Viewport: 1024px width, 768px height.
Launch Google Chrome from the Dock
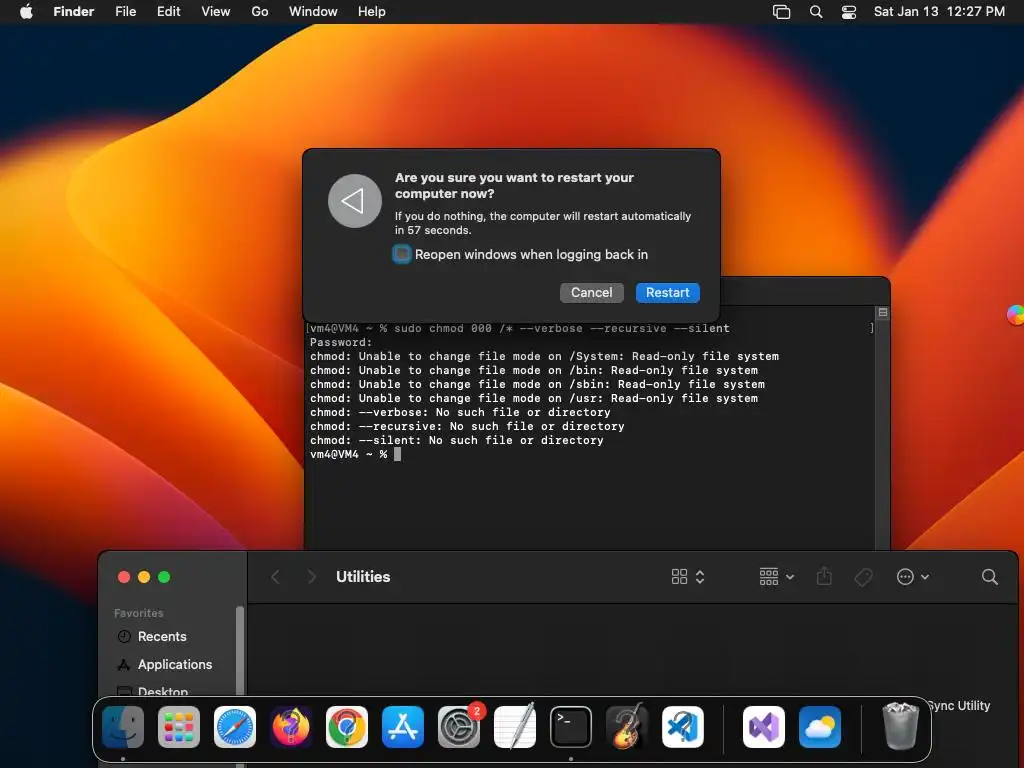point(347,727)
